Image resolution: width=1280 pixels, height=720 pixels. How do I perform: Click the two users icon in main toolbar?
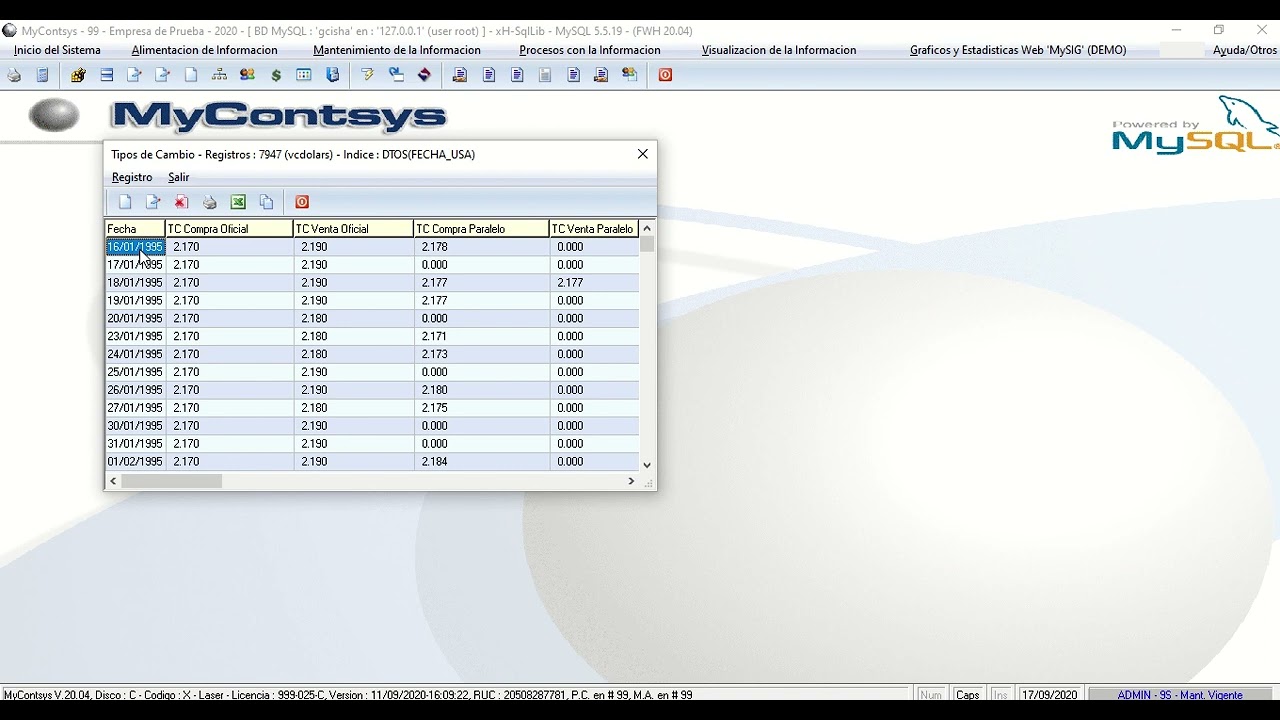coord(247,75)
